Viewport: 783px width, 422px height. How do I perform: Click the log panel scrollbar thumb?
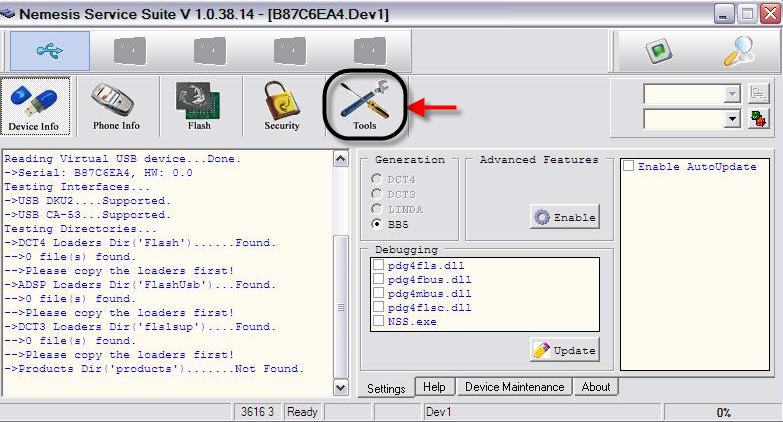tap(341, 307)
